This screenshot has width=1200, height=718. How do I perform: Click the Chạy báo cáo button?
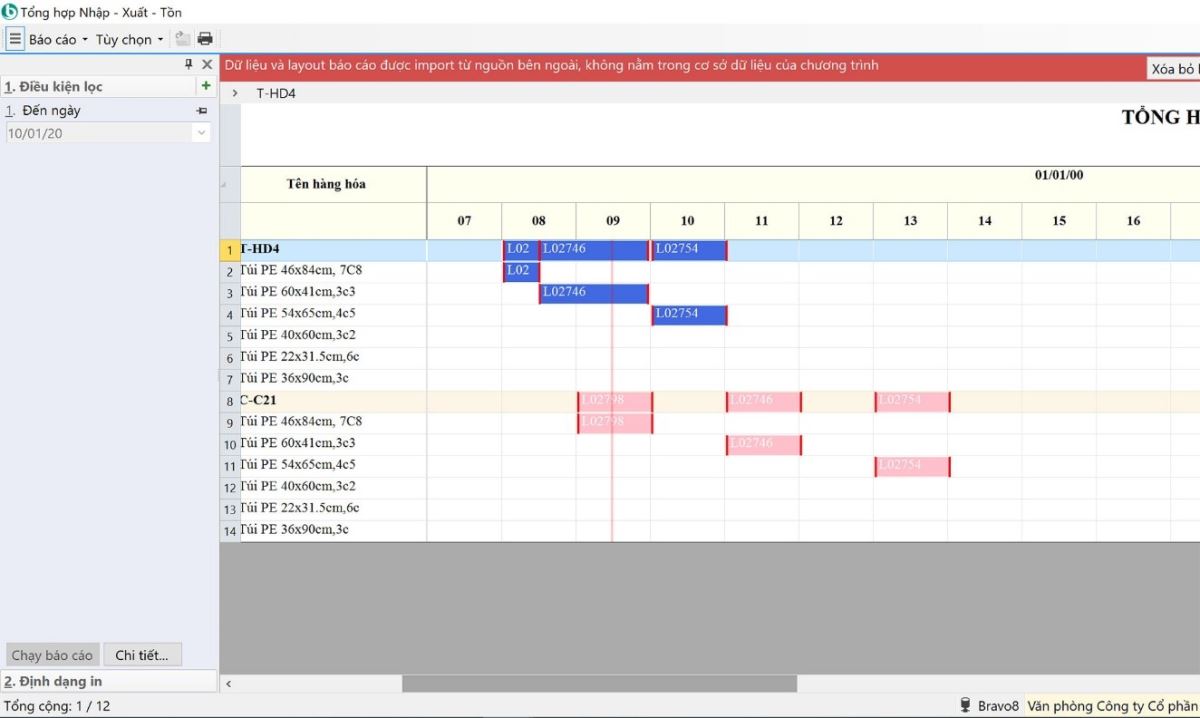pyautogui.click(x=52, y=656)
